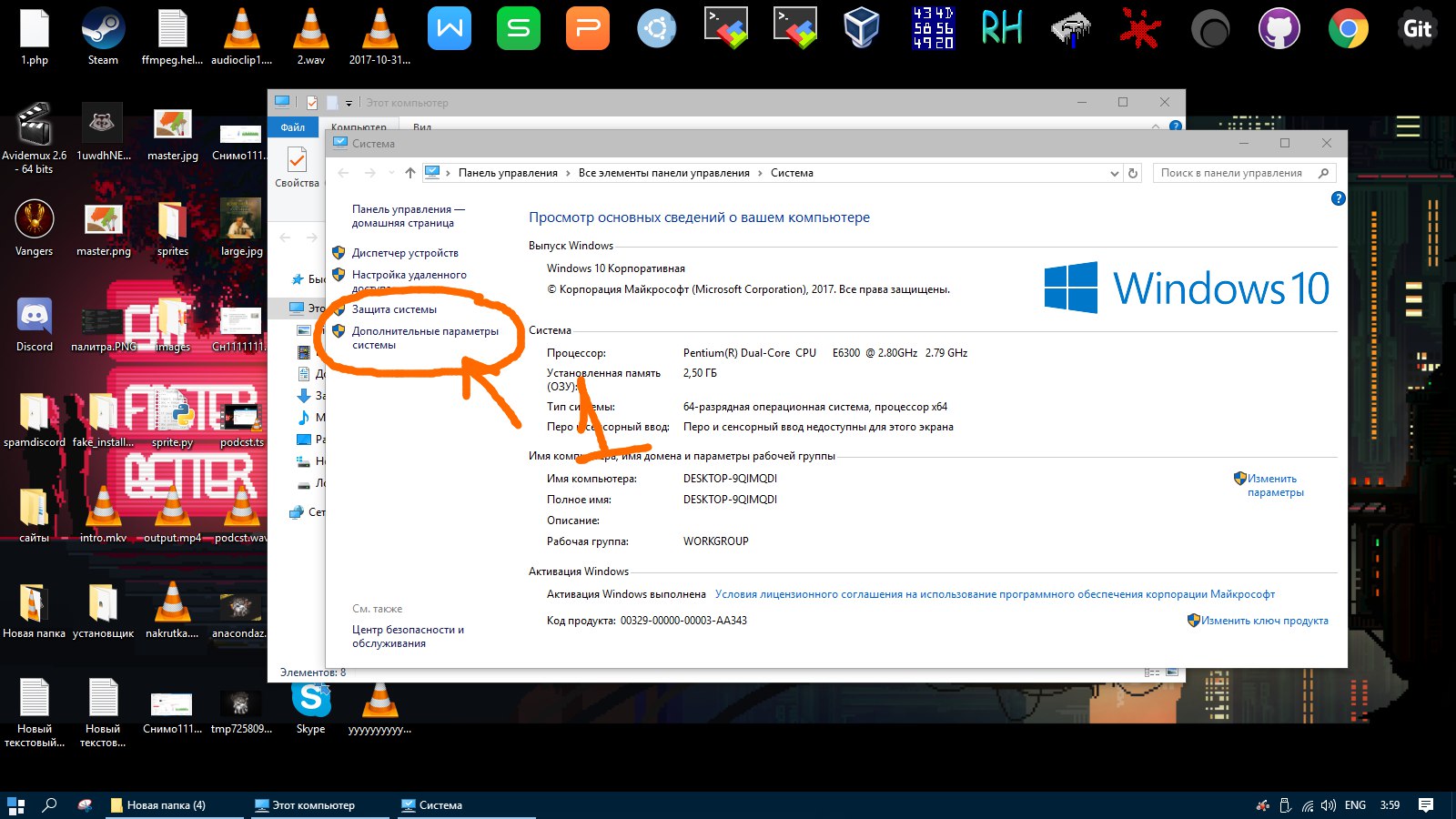Viewport: 1456px width, 819px height.
Task: Open 'Центр безопасности и обслуживания' link
Action: pos(408,636)
